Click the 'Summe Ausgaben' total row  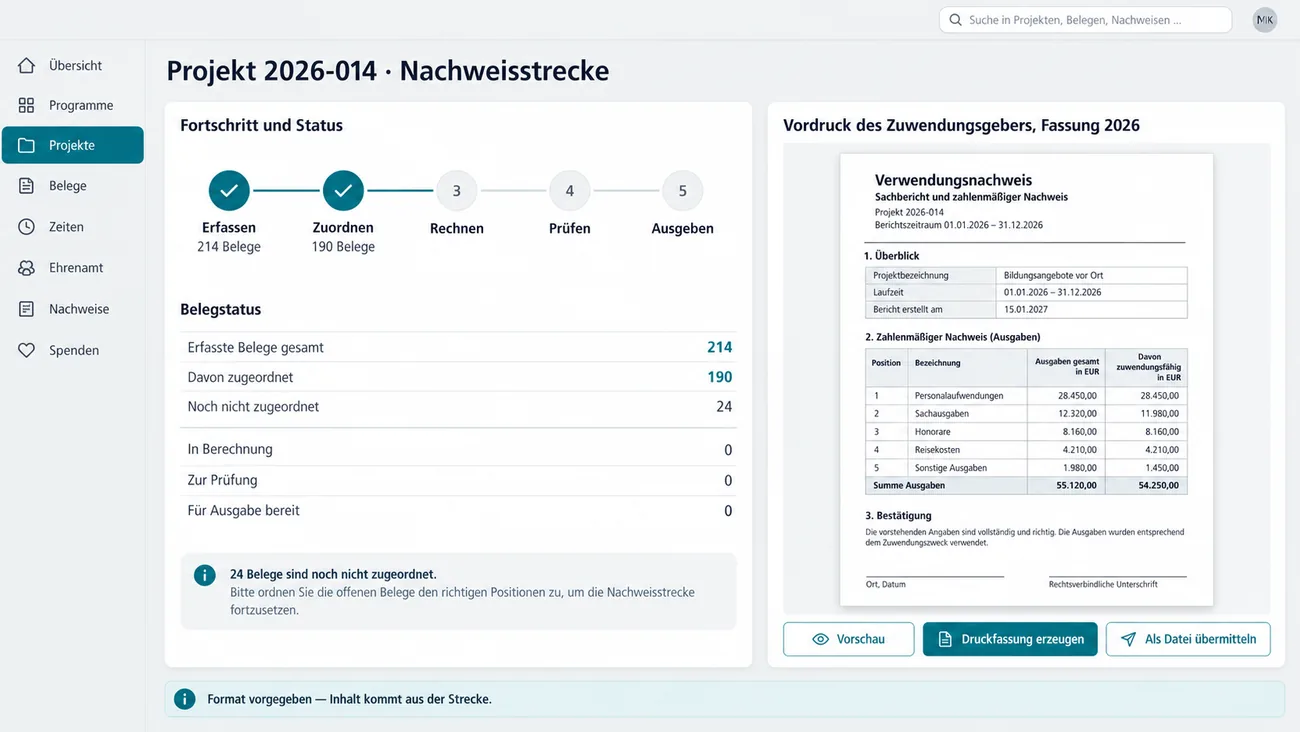pos(1026,486)
